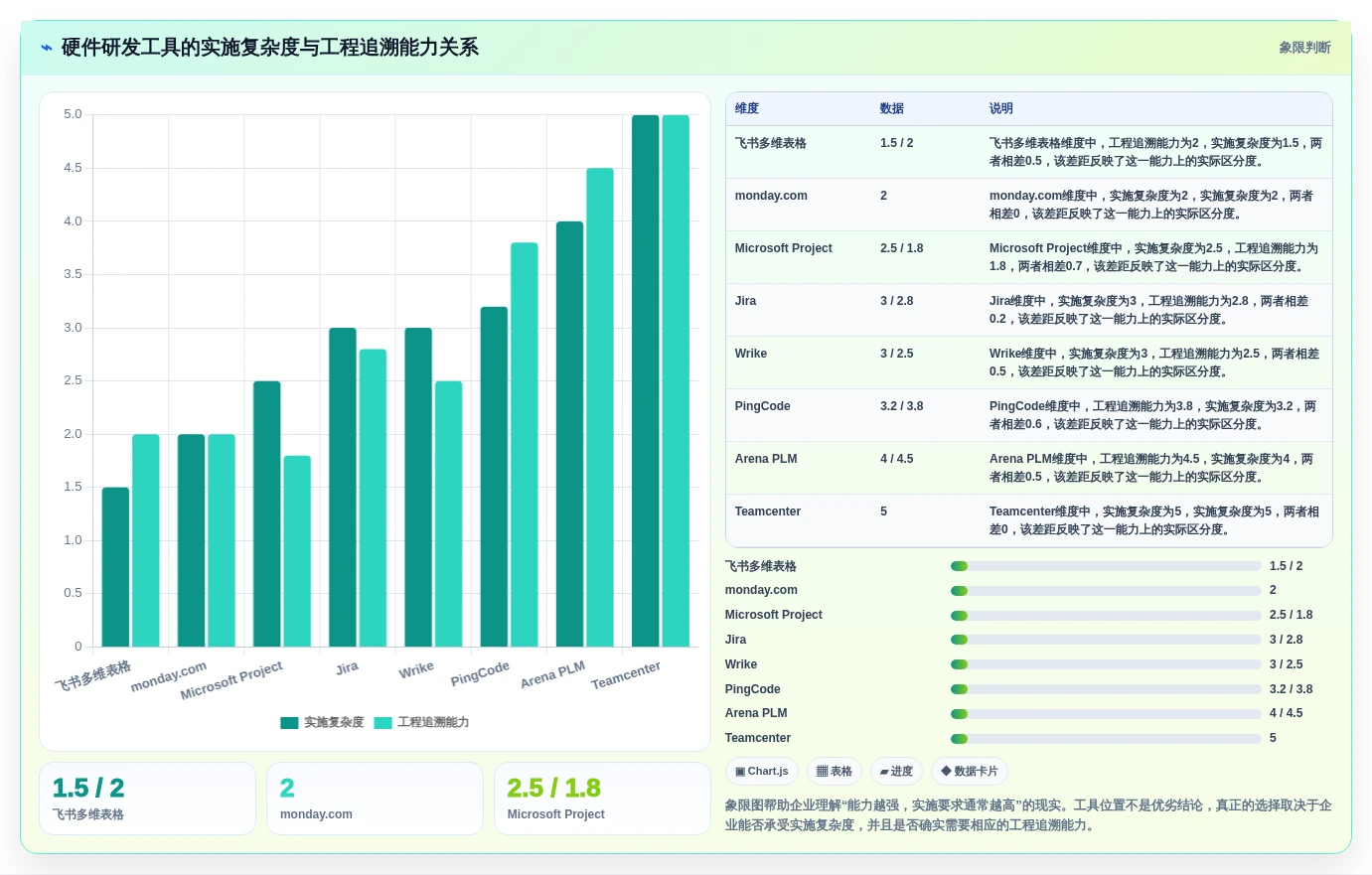Image resolution: width=1372 pixels, height=875 pixels.
Task: Click the PingCode progress bar
Action: (x=1106, y=689)
